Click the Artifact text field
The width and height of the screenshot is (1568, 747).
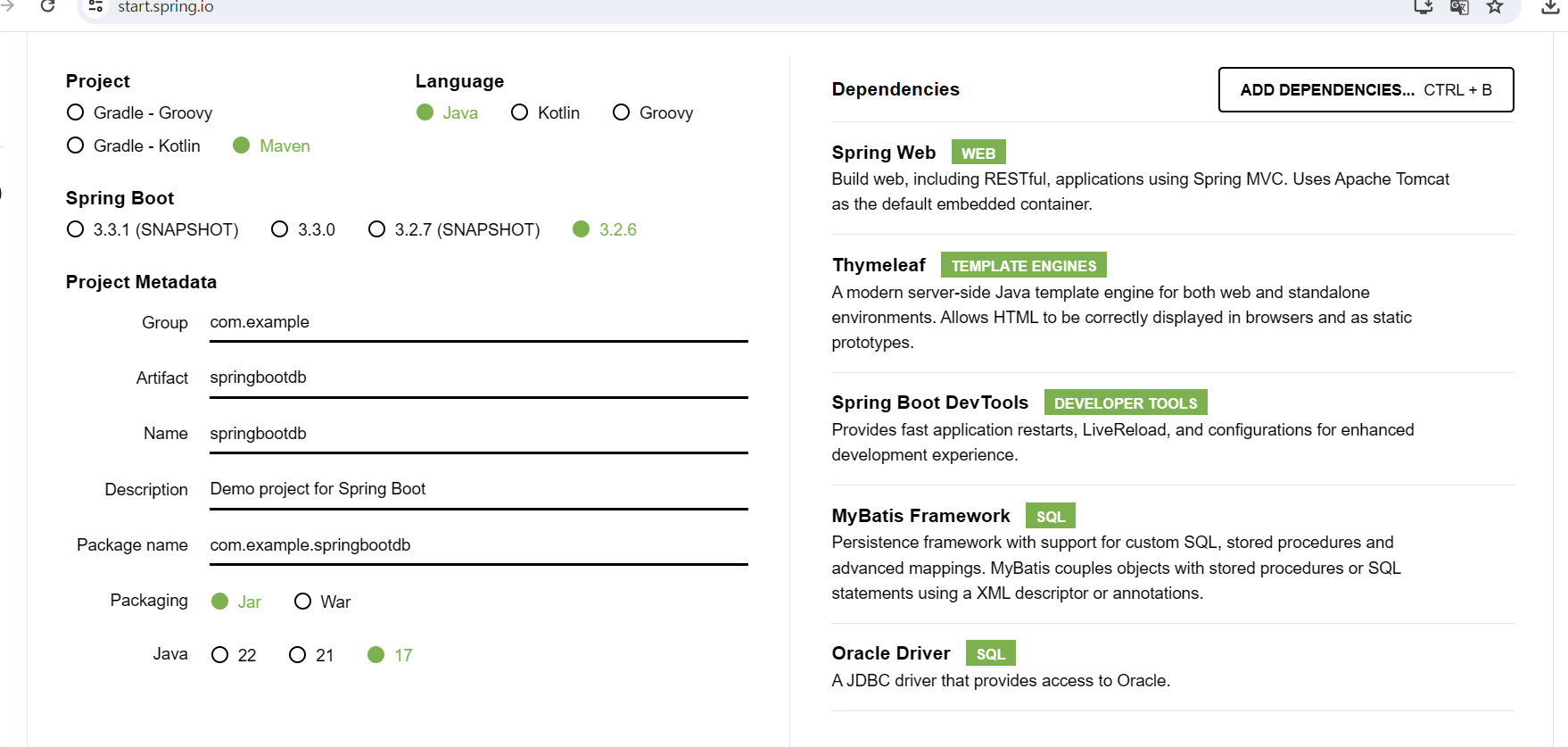point(478,378)
